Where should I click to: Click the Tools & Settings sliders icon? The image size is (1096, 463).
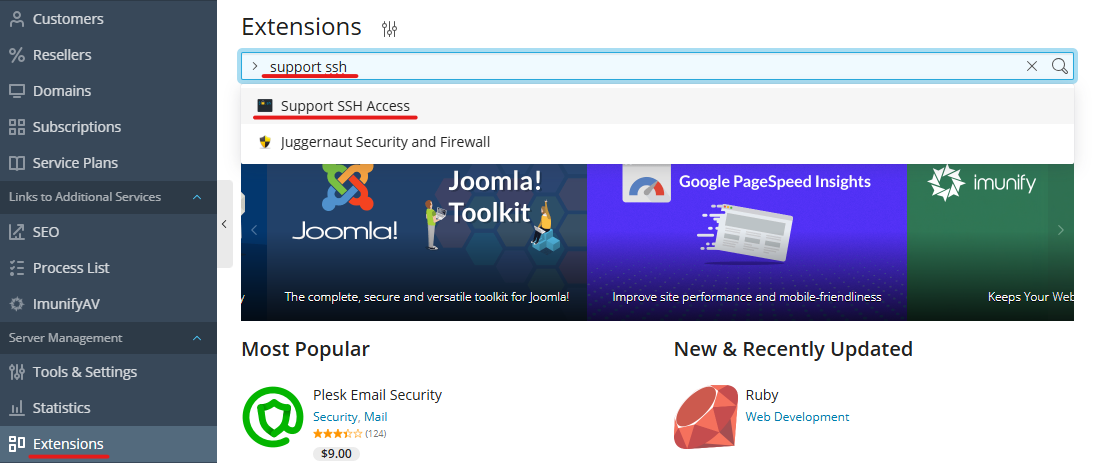[17, 372]
